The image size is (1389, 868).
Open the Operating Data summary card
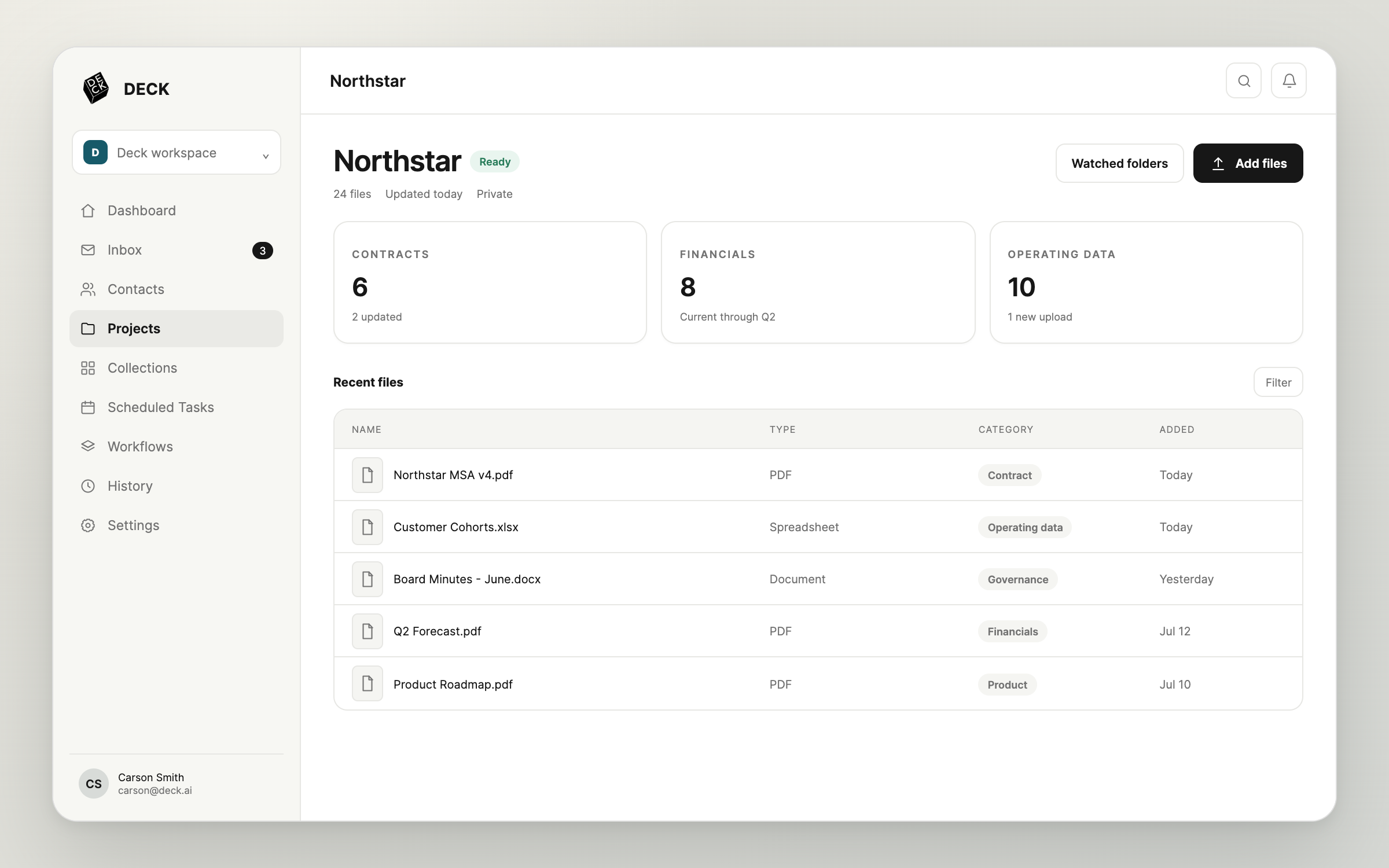pyautogui.click(x=1147, y=282)
